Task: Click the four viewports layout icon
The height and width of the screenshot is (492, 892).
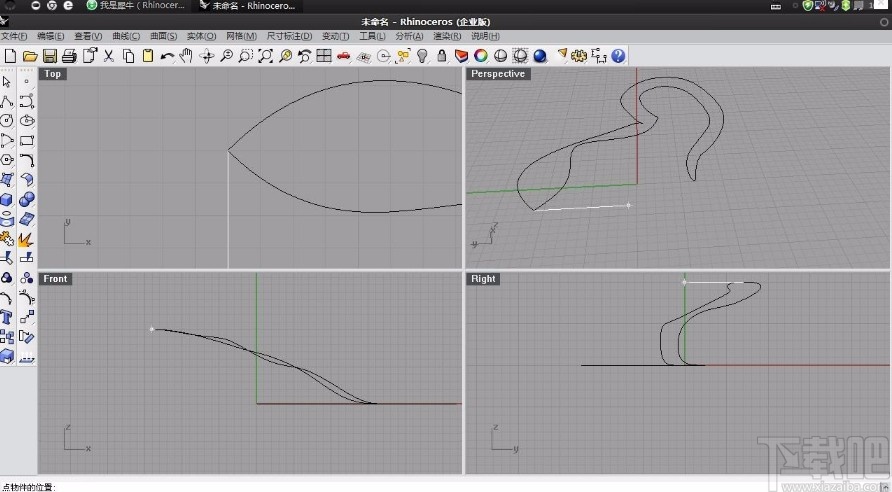Action: 324,56
